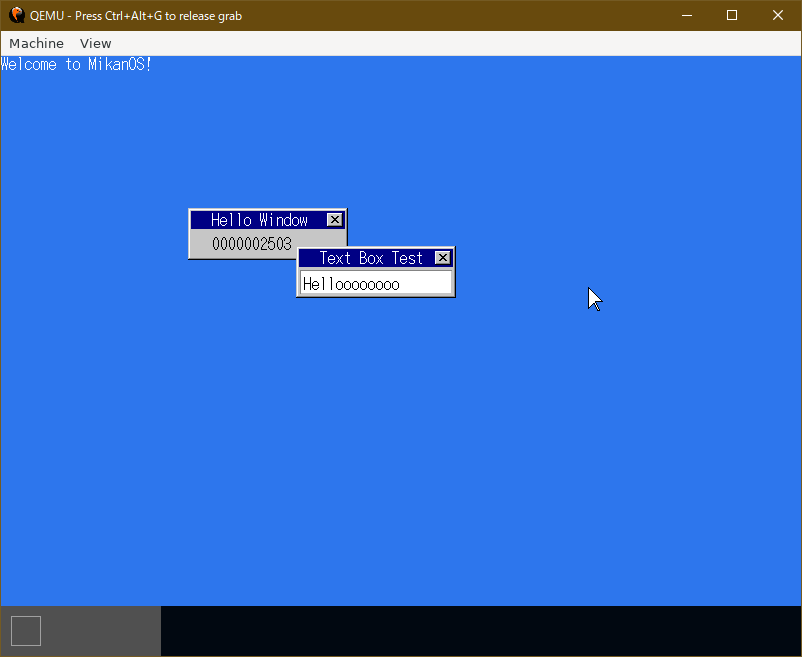Minimize the QEMU window

(687, 15)
